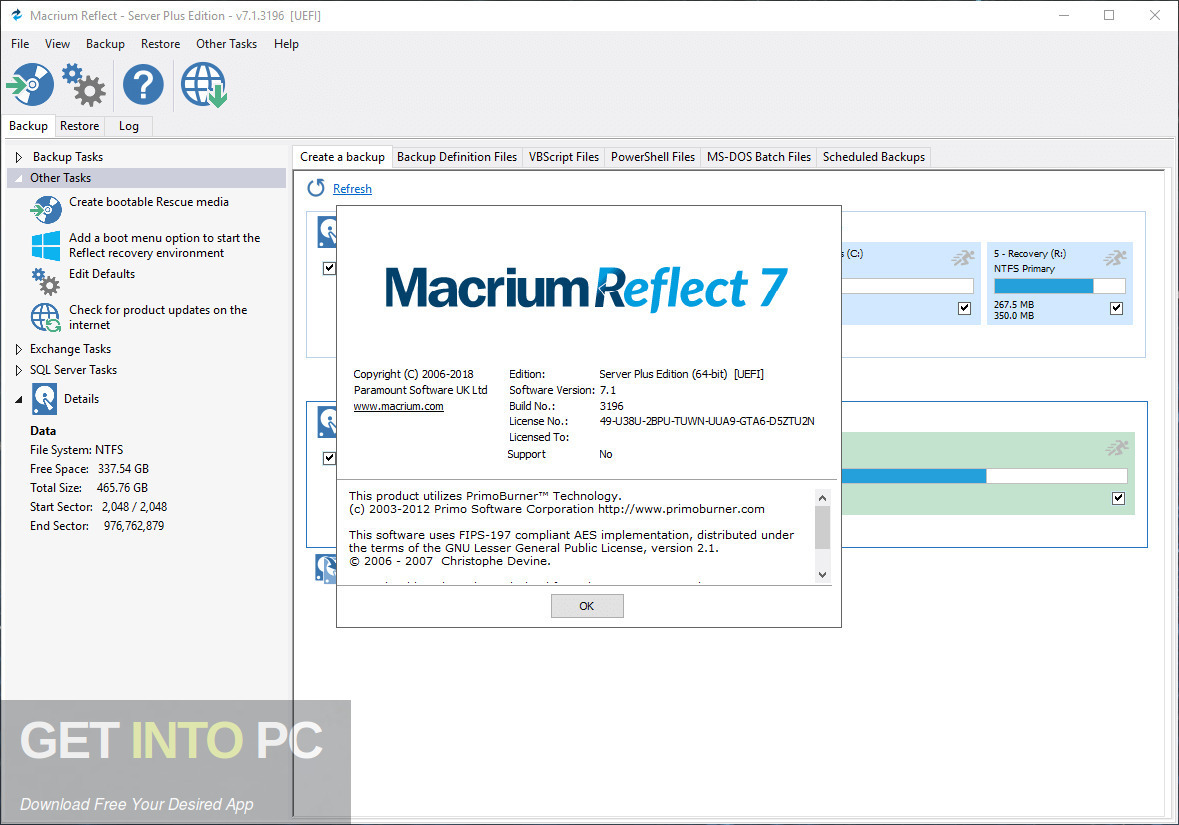Image resolution: width=1179 pixels, height=825 pixels.
Task: Open the File menu
Action: [20, 44]
